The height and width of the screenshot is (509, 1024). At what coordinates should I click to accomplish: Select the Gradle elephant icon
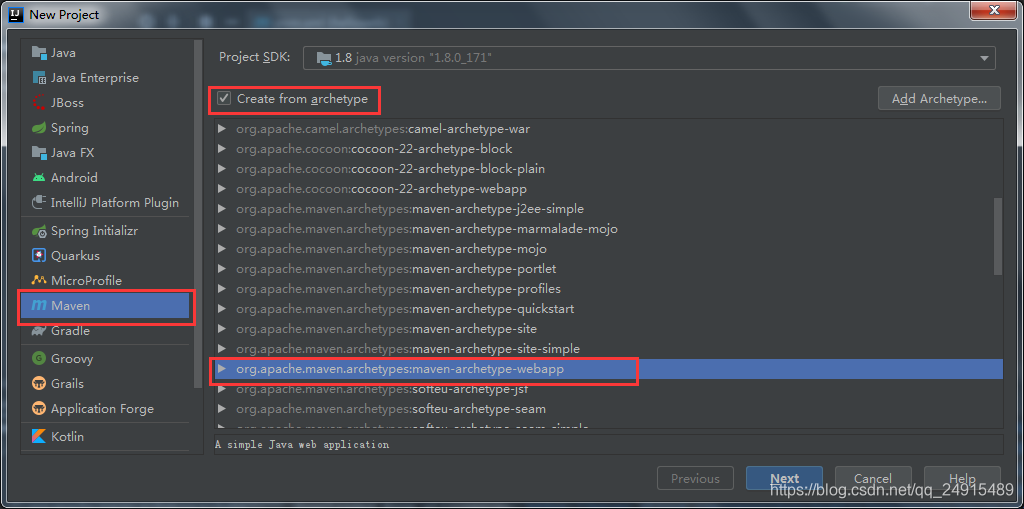tap(39, 331)
